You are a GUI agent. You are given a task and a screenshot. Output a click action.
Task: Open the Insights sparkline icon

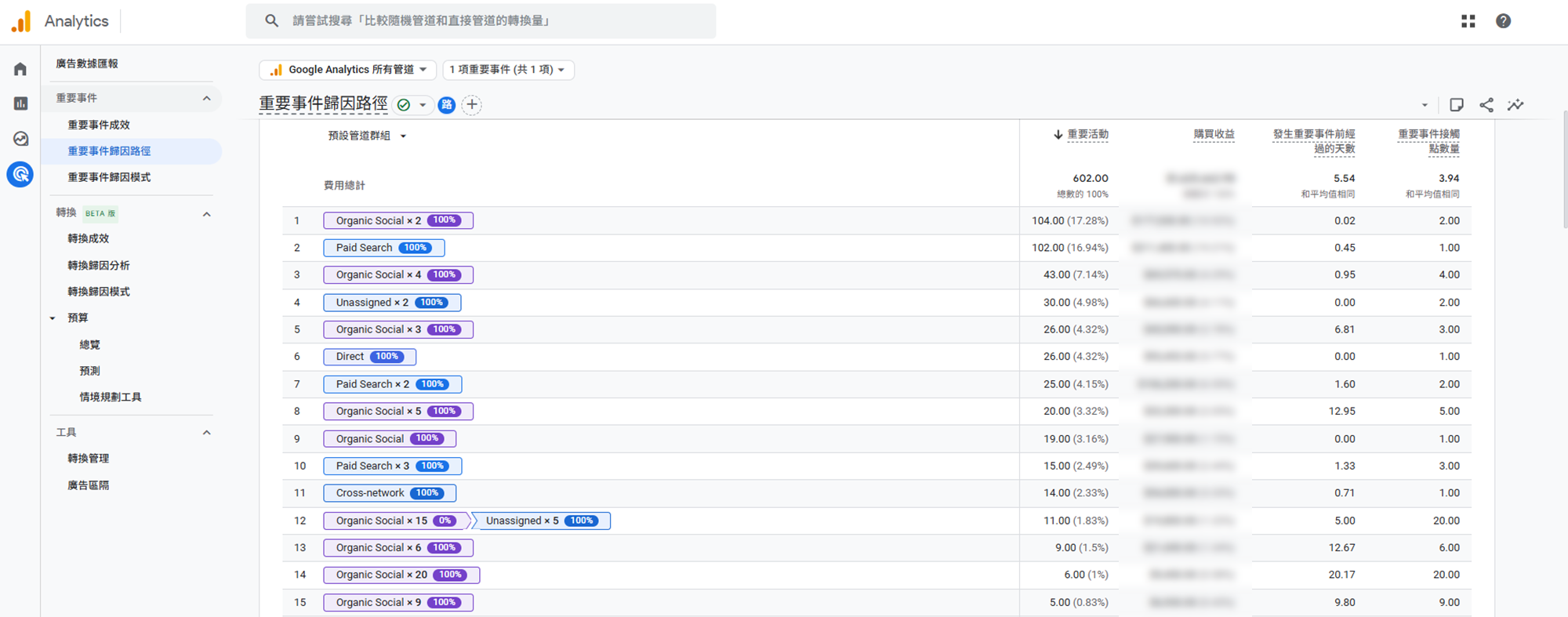(1515, 105)
